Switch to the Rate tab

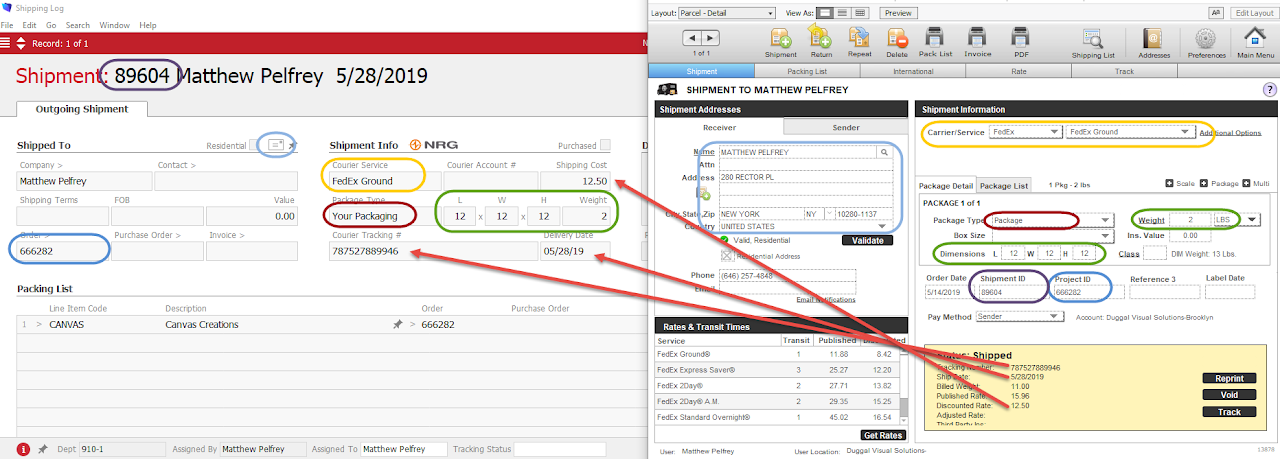point(1018,72)
